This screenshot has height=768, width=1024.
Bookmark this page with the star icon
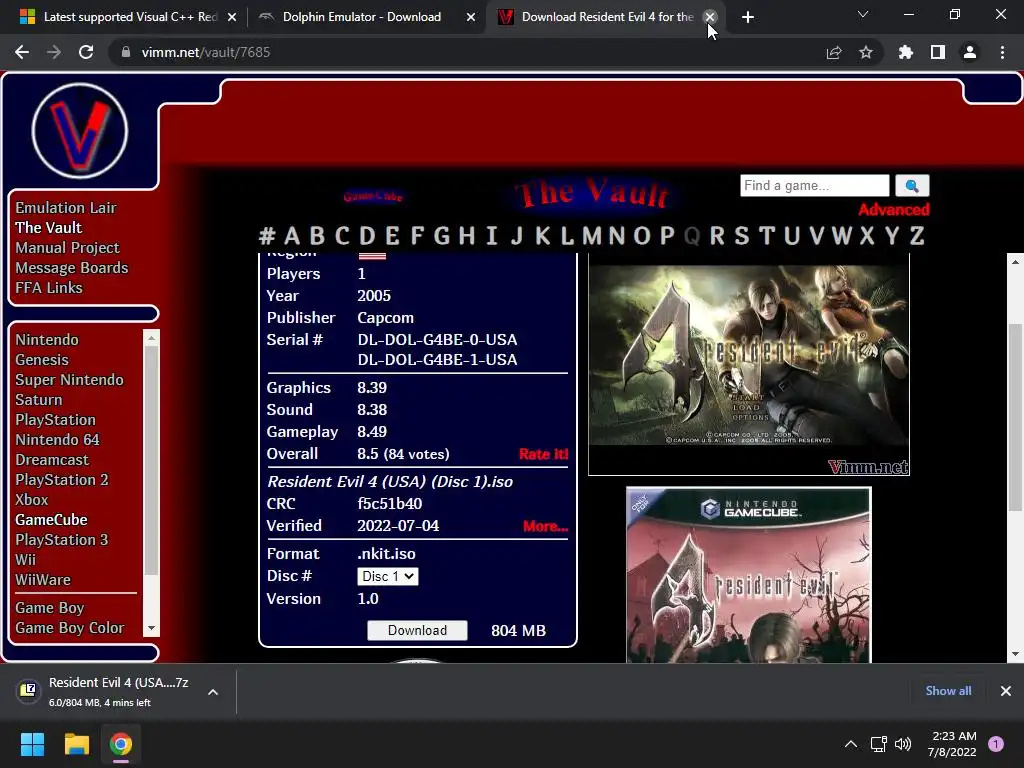[866, 52]
